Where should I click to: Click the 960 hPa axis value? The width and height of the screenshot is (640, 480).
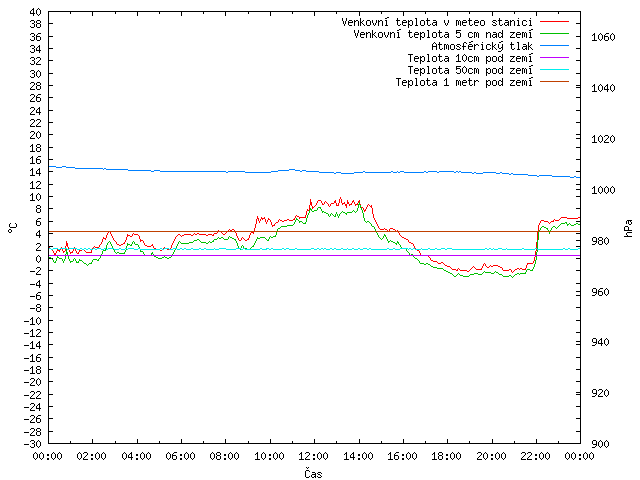pyautogui.click(x=600, y=292)
